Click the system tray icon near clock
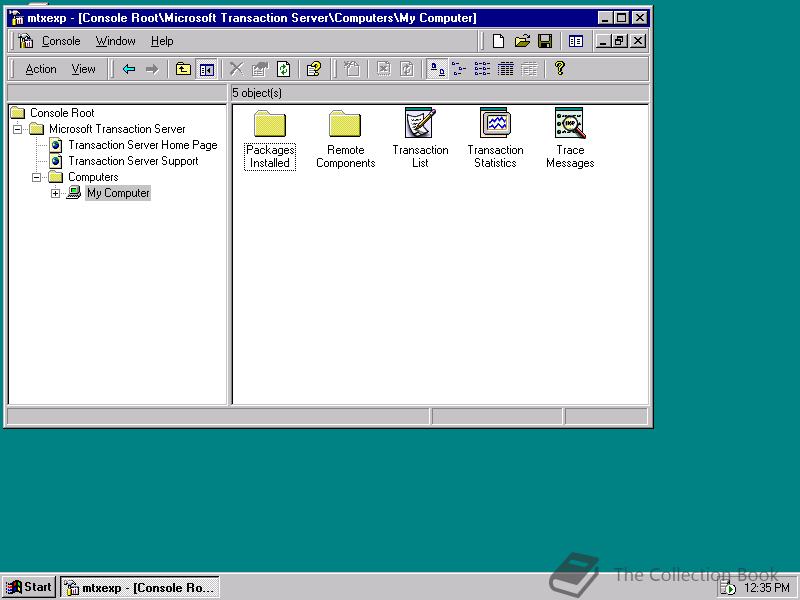The image size is (800, 600). point(728,588)
